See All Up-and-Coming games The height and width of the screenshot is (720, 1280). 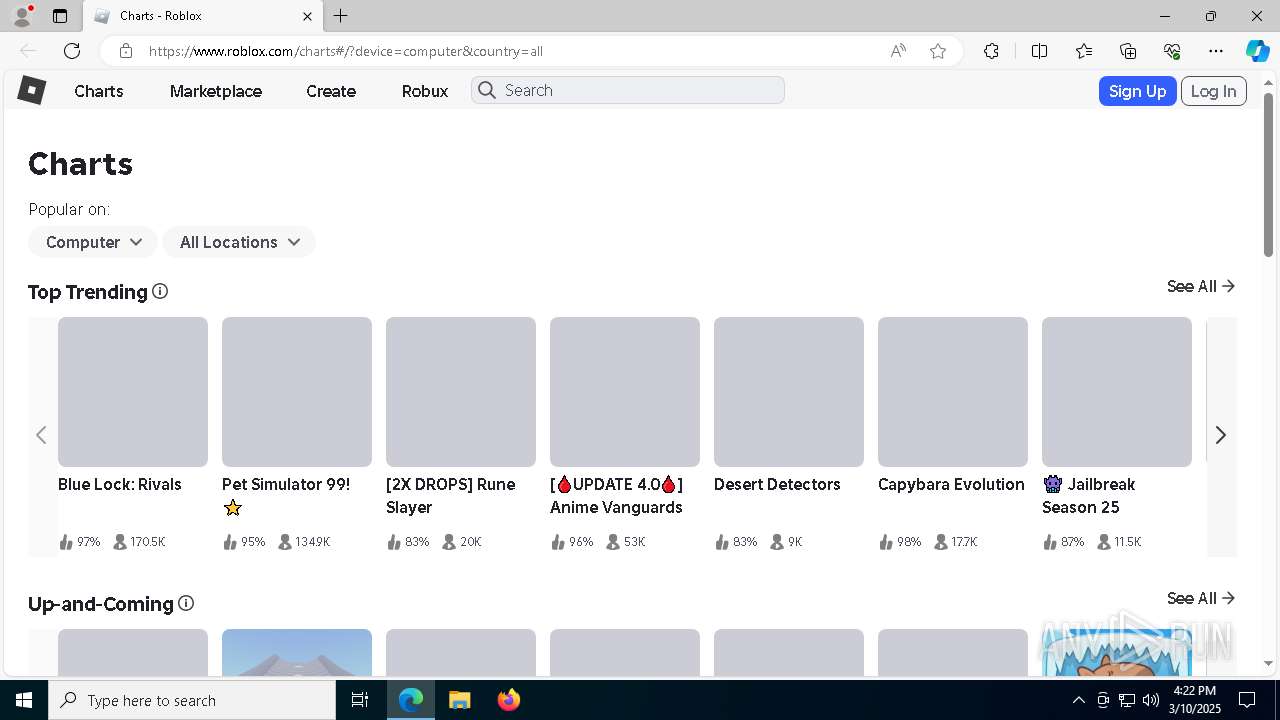click(x=1201, y=598)
